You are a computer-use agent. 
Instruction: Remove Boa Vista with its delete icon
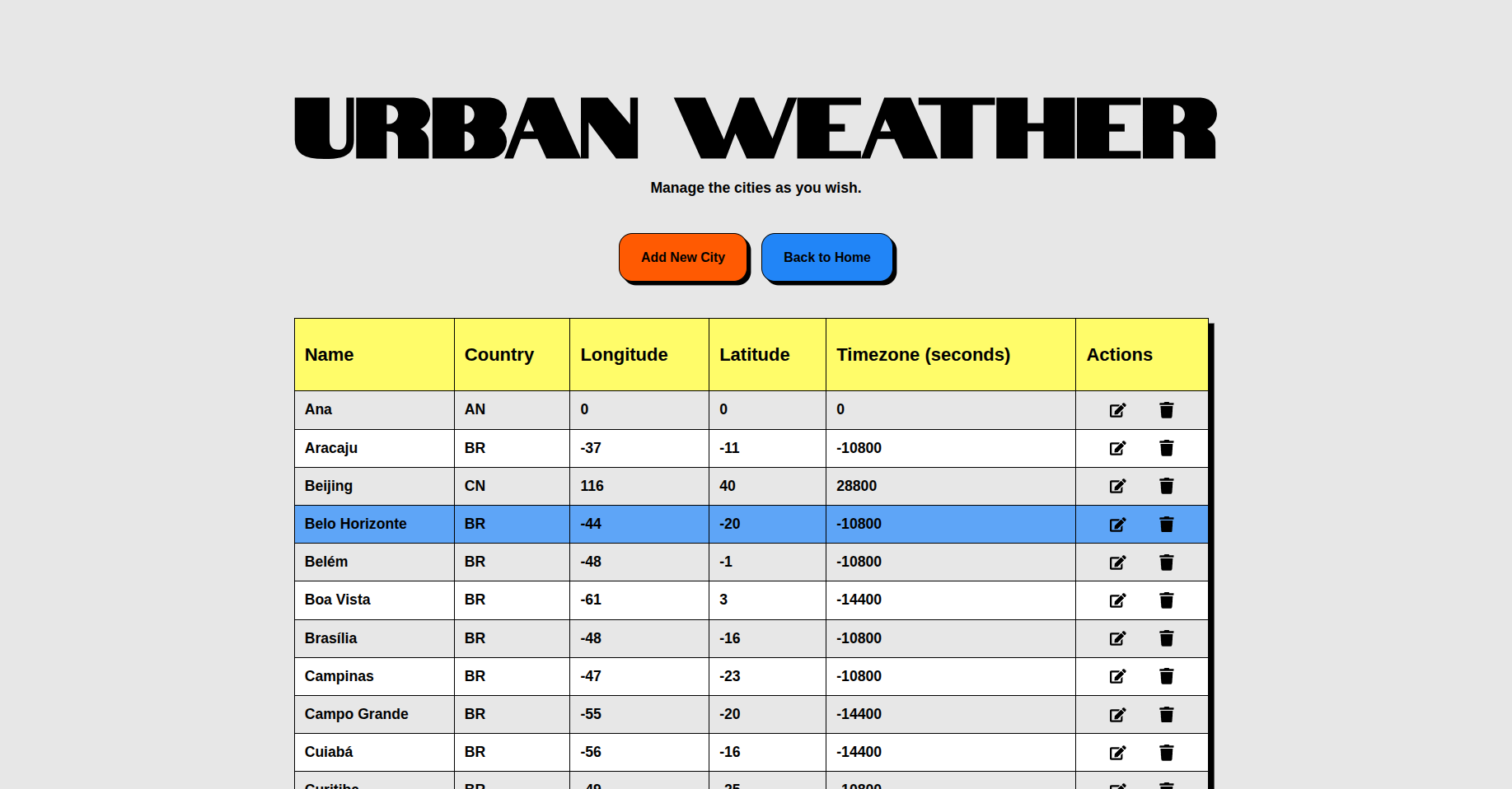[x=1167, y=600]
